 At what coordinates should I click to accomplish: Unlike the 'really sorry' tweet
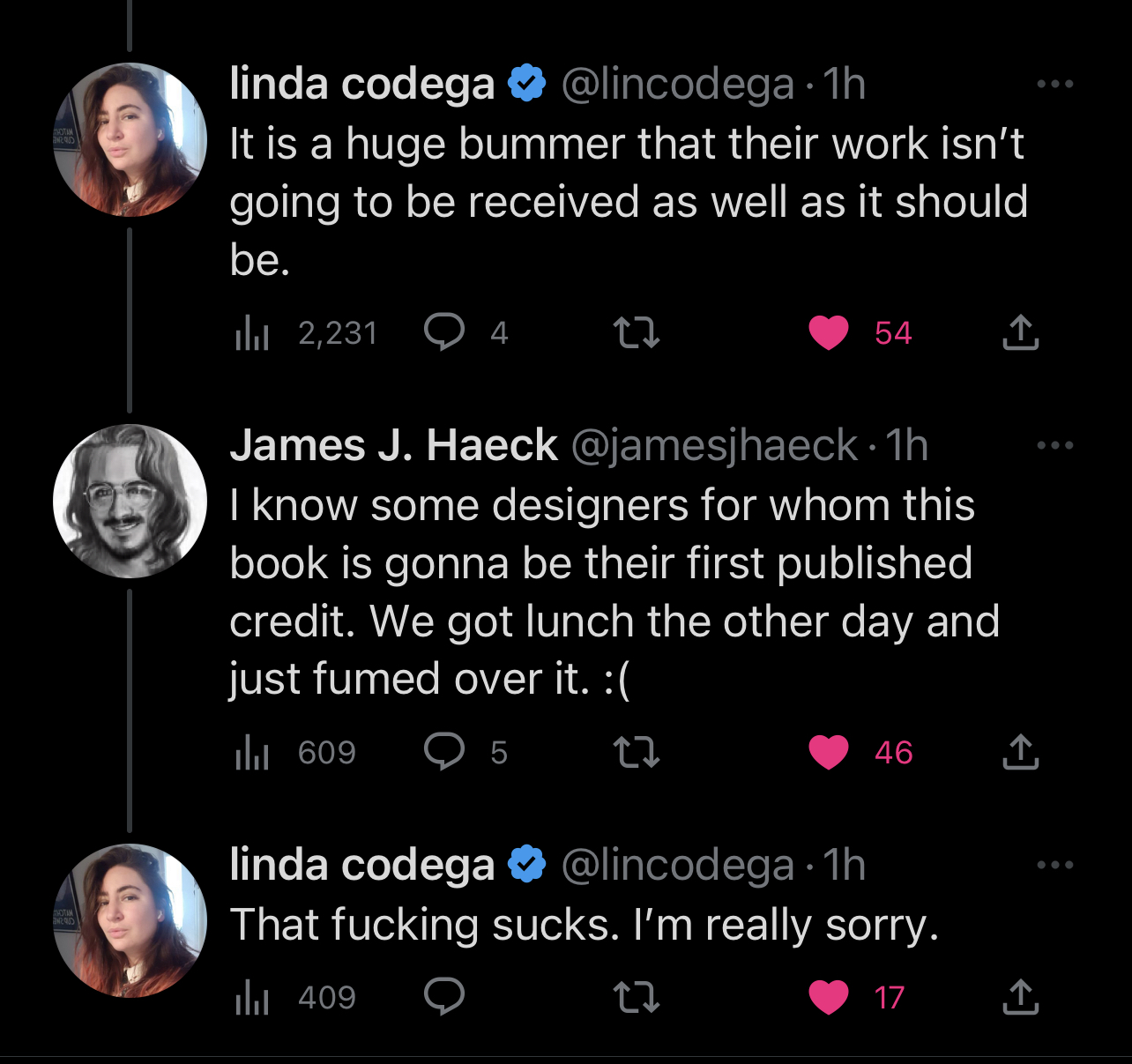tap(829, 997)
